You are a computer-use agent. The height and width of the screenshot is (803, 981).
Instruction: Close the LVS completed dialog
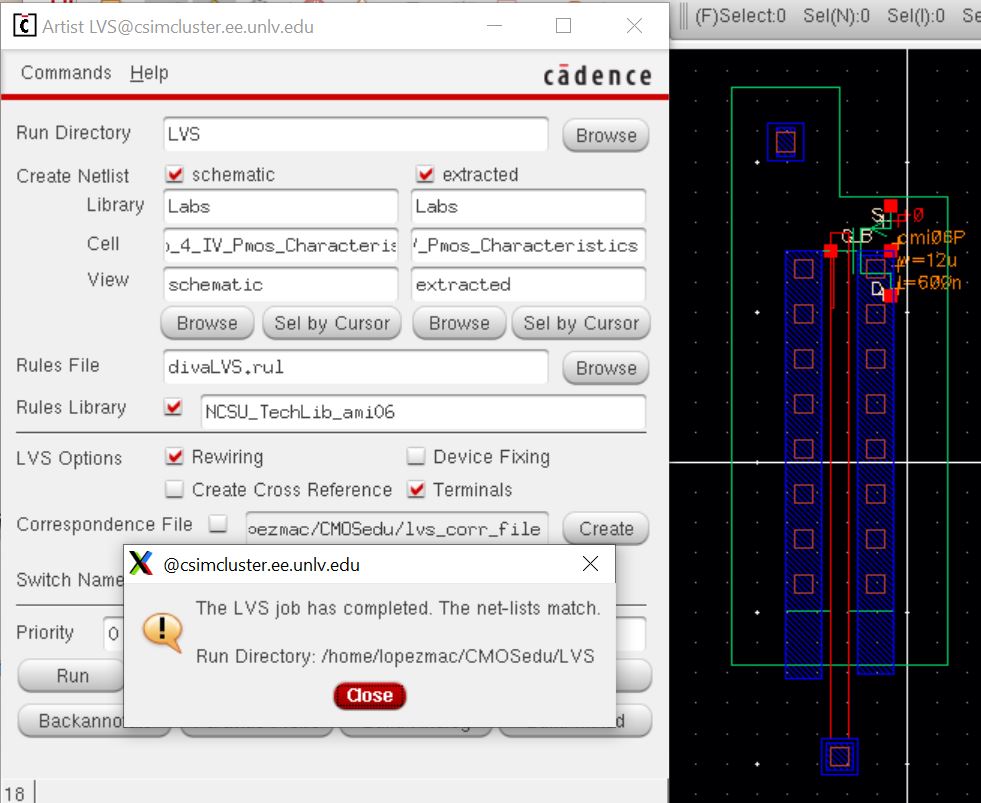tap(369, 695)
